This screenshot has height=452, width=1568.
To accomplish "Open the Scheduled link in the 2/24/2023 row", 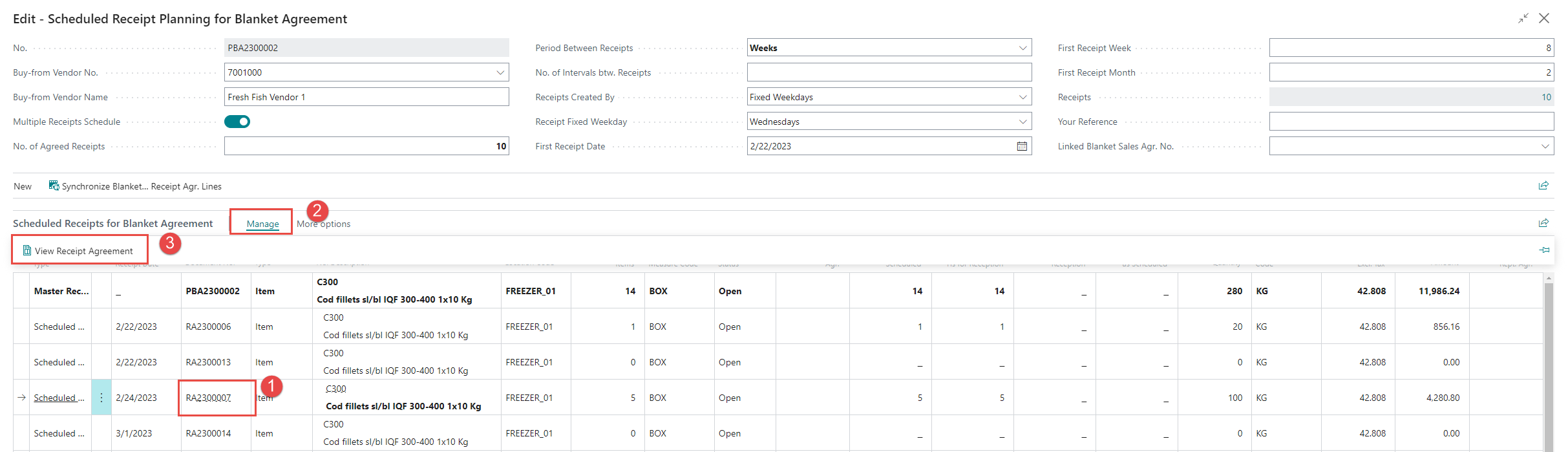I will [58, 398].
